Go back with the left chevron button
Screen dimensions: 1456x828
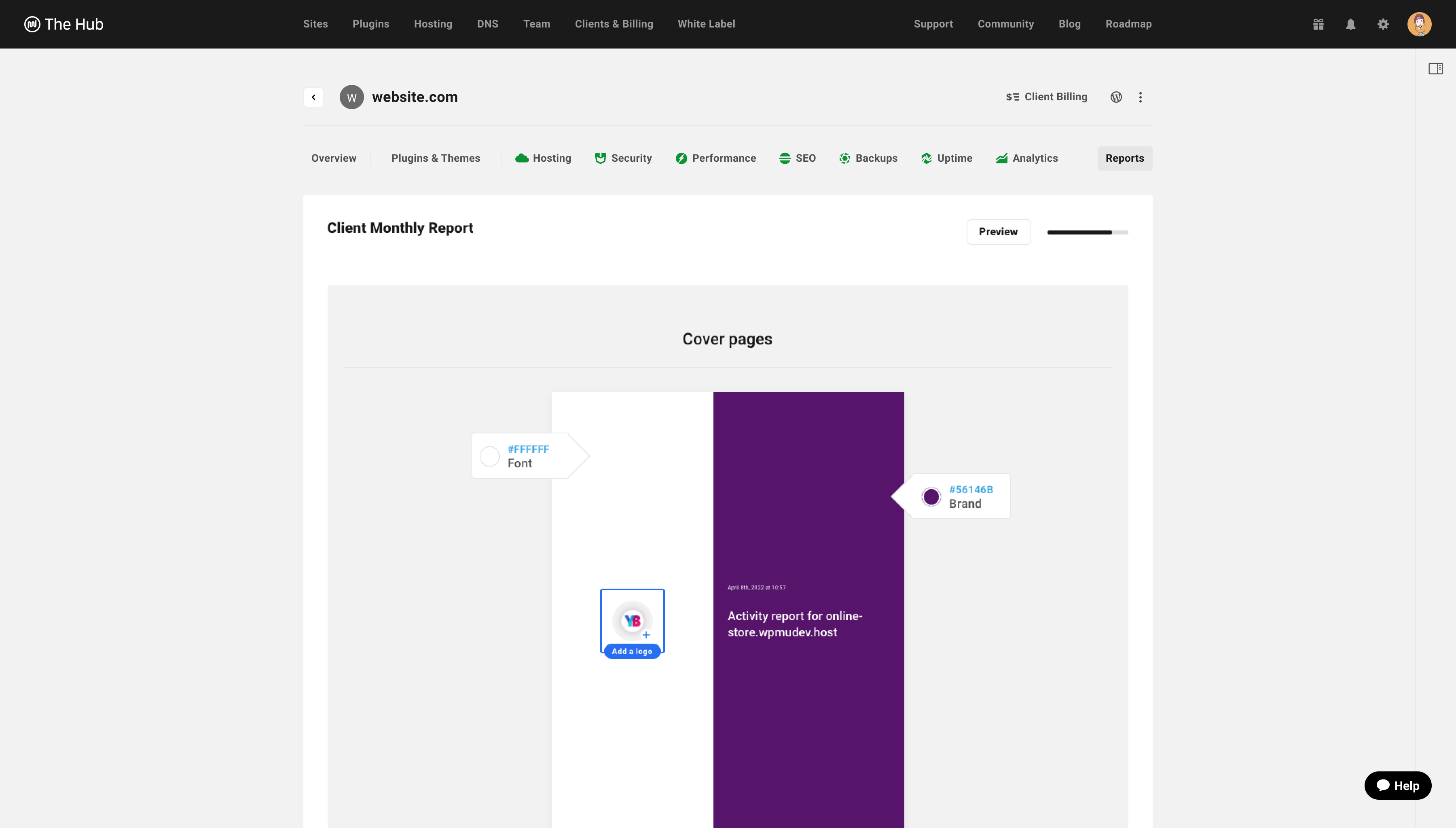[x=313, y=97]
